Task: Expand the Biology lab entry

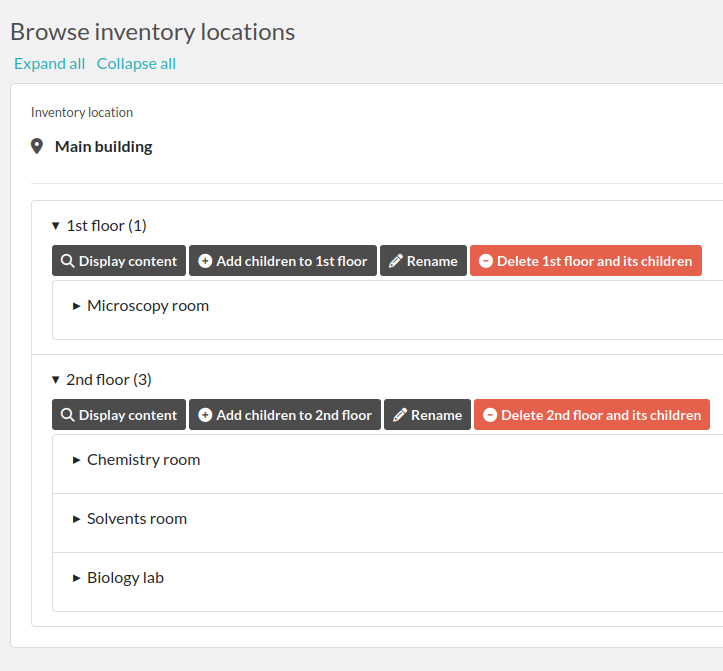Action: coord(77,578)
